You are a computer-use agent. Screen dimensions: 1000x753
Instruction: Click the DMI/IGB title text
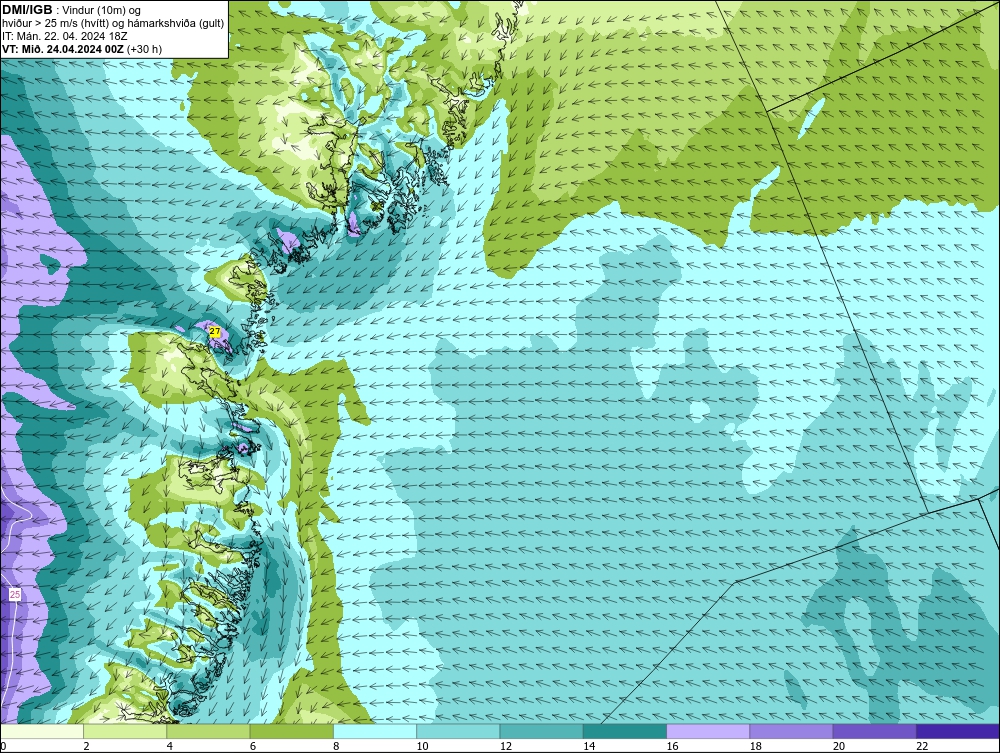(27, 10)
